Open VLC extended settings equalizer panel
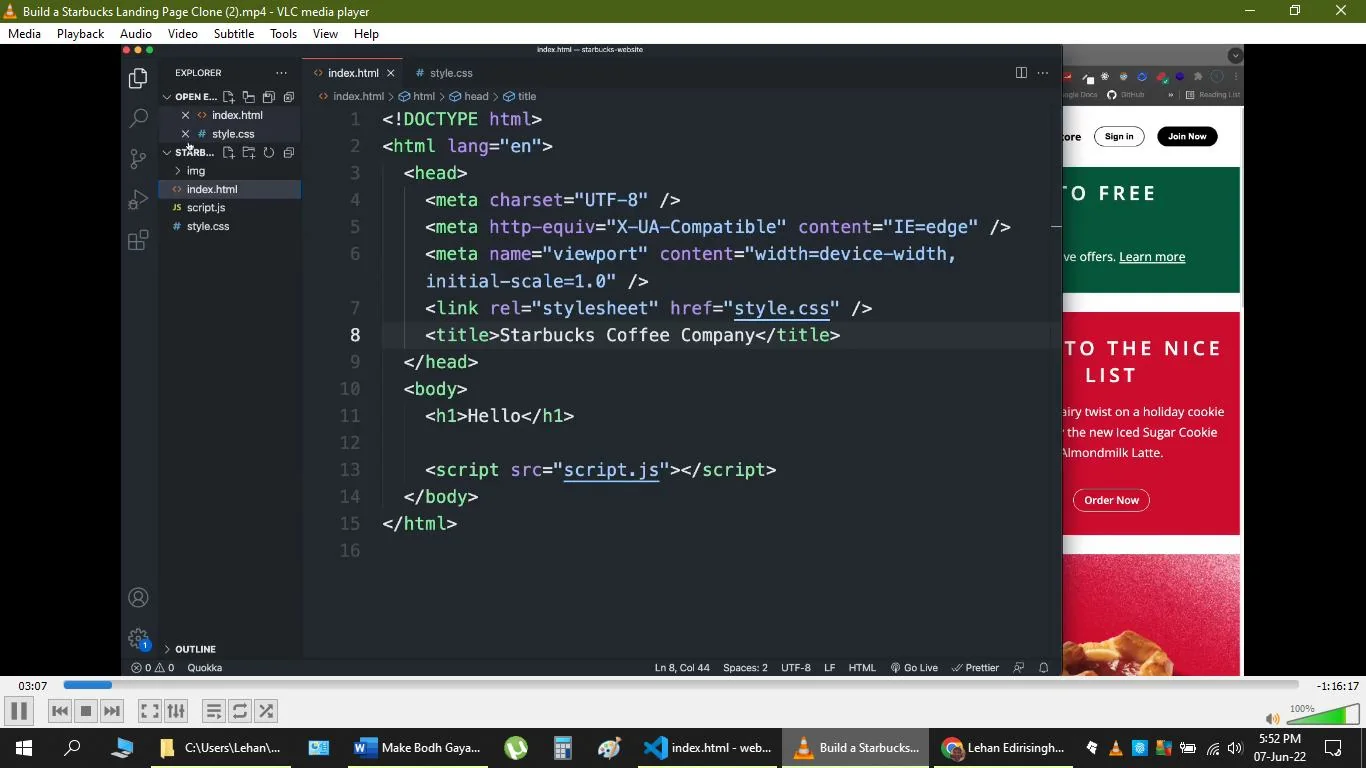 click(176, 711)
